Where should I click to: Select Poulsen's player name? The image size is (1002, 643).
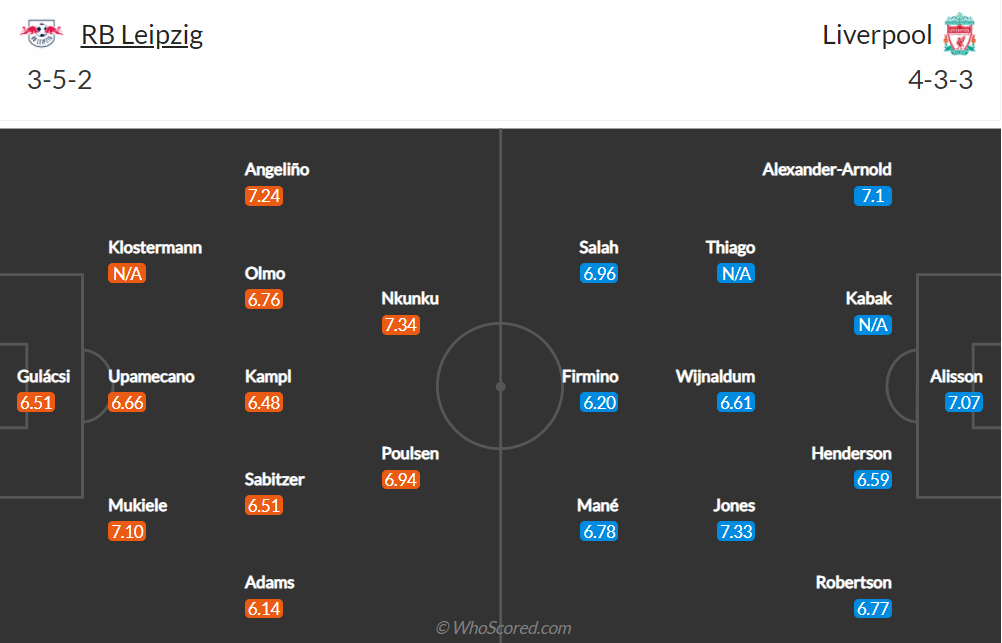(x=410, y=453)
